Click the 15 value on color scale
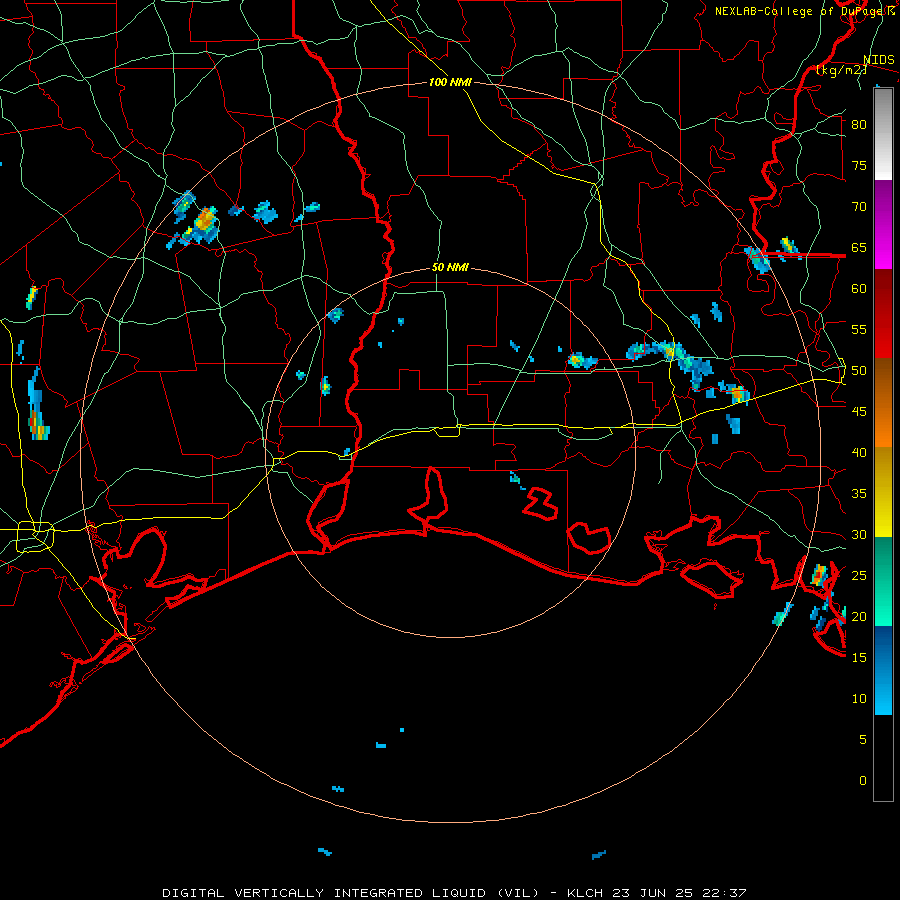This screenshot has height=900, width=900. click(x=859, y=658)
